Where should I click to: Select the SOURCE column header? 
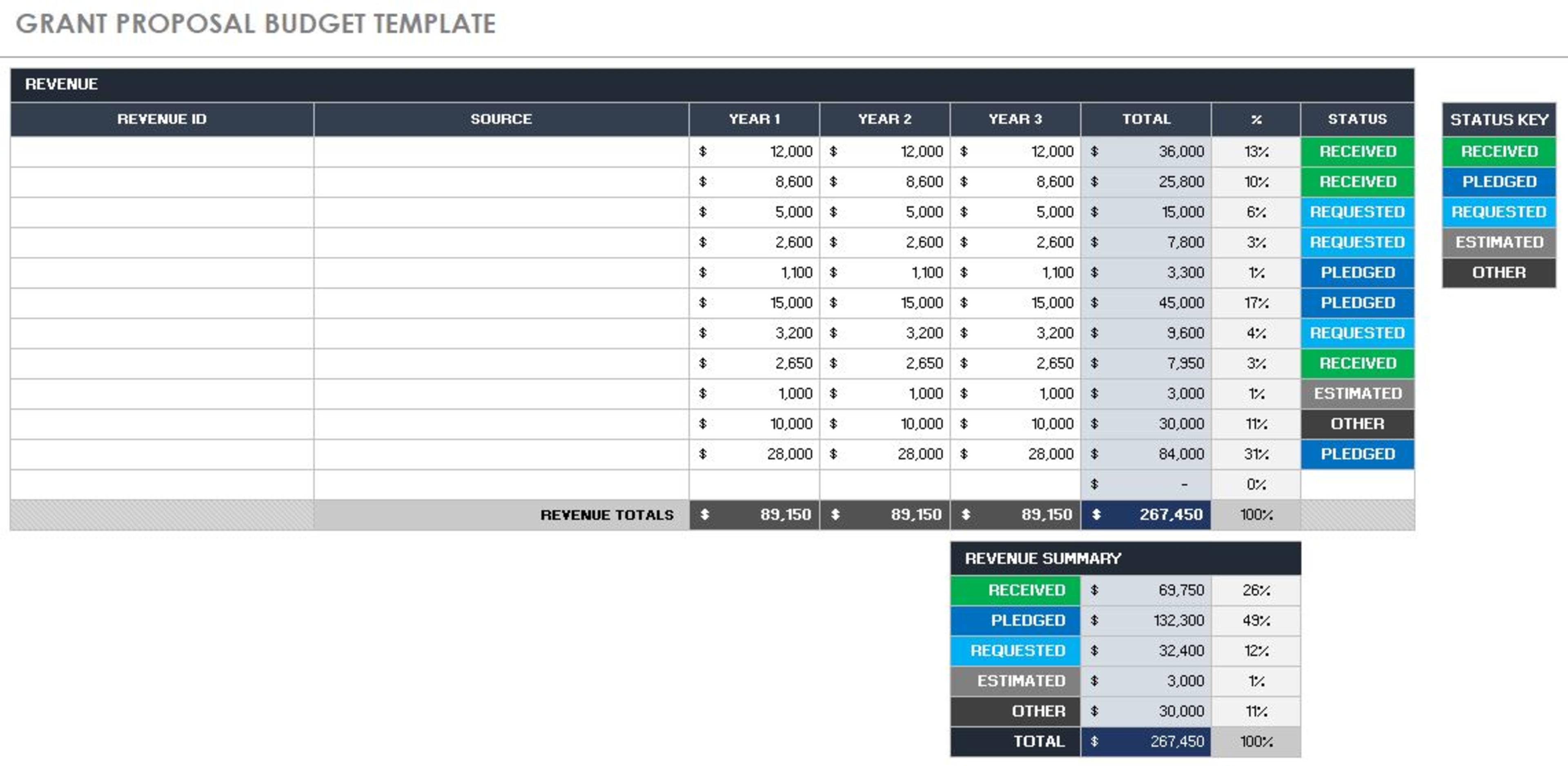click(x=501, y=119)
